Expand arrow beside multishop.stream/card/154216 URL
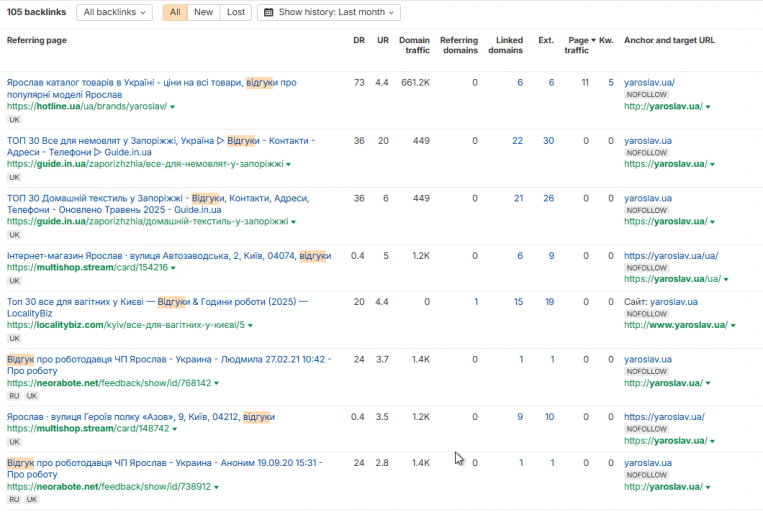The image size is (763, 512). click(x=173, y=268)
